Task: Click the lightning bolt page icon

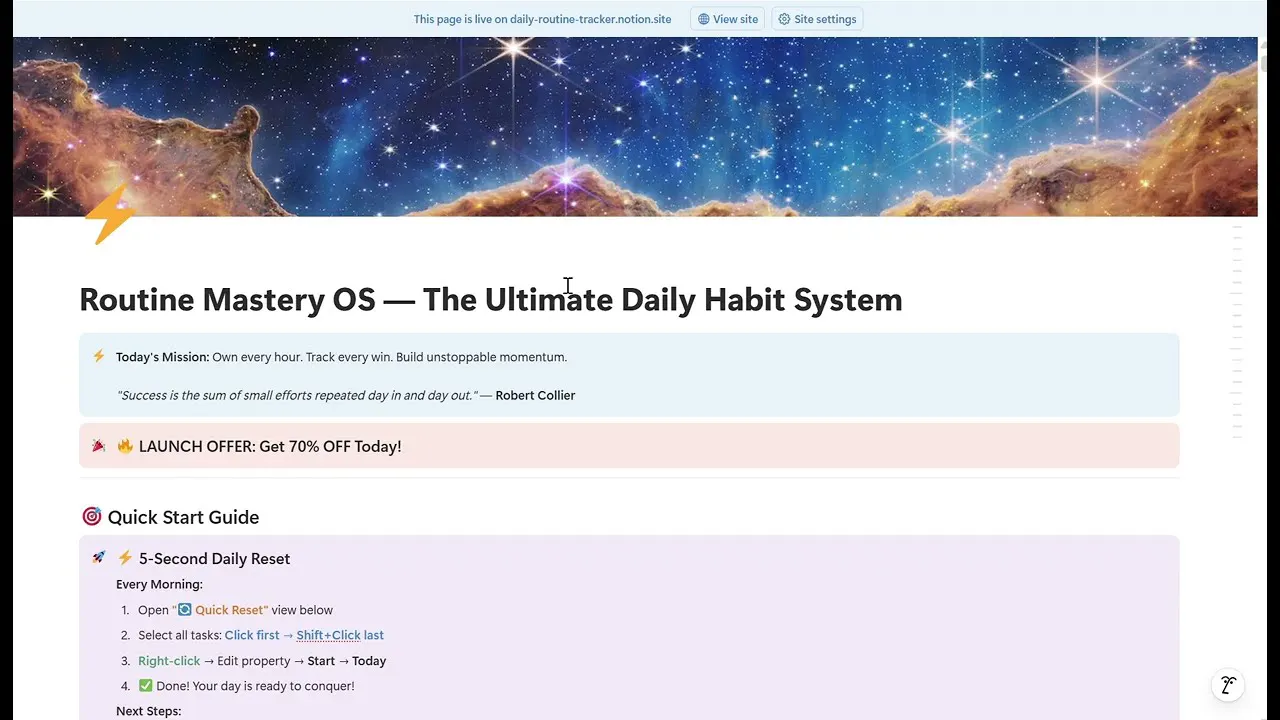Action: 109,214
